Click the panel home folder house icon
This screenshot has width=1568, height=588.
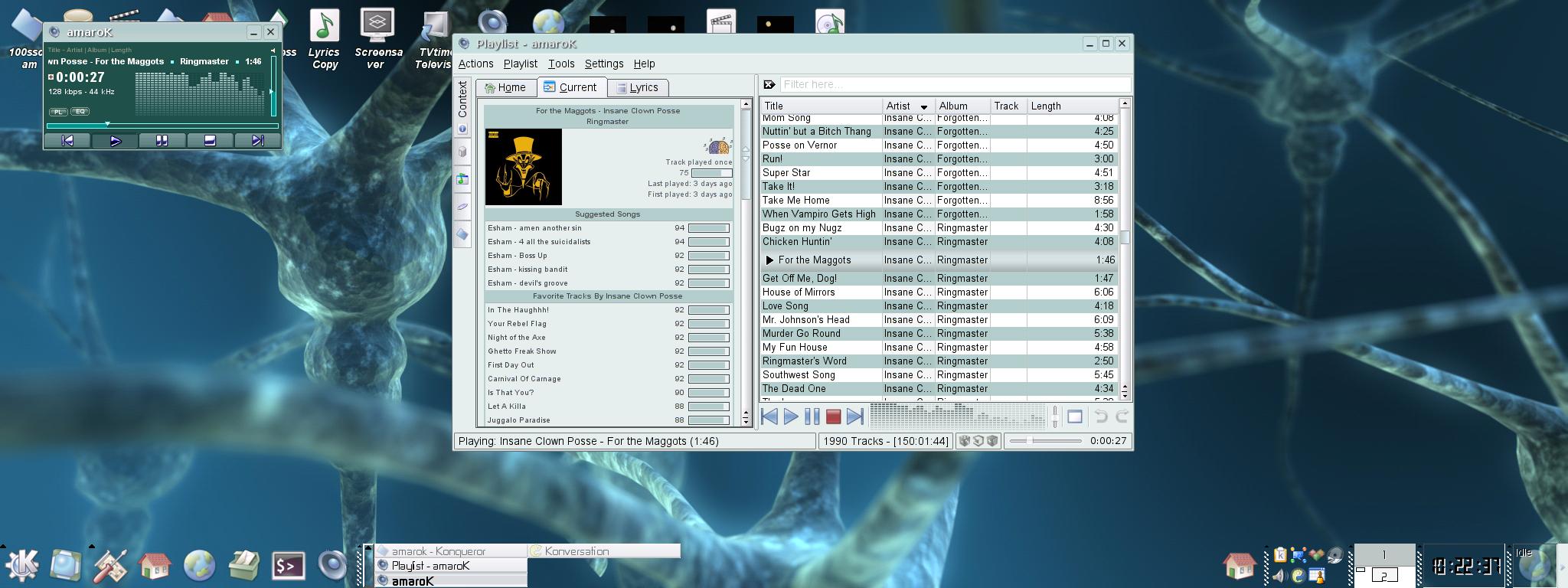[x=155, y=566]
